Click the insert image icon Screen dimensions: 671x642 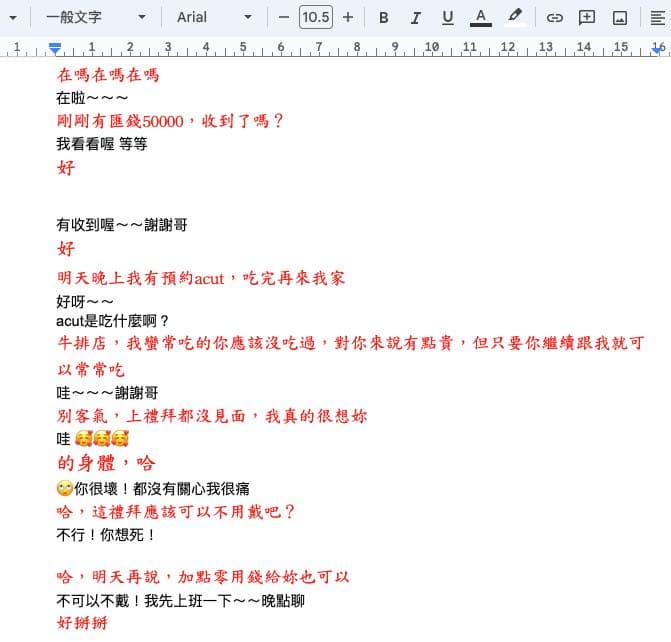click(620, 18)
